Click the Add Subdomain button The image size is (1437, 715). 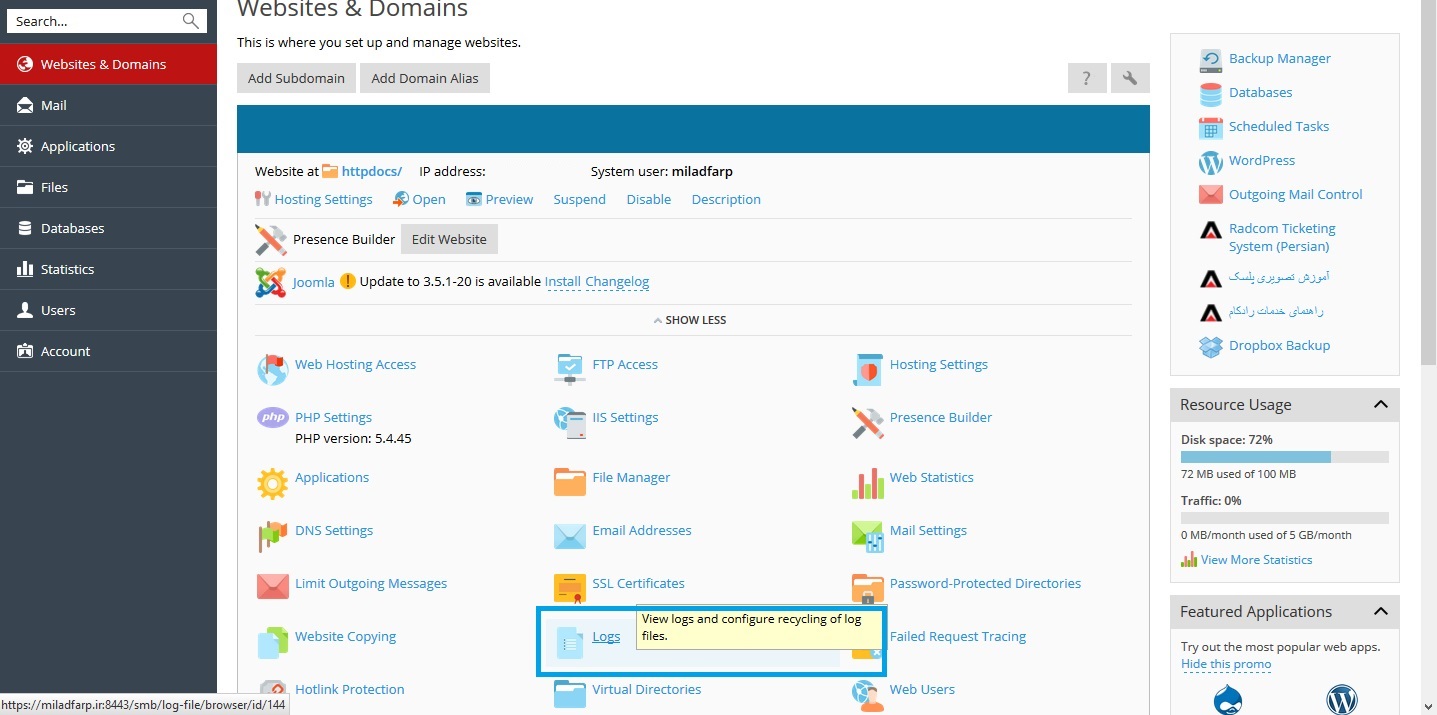[296, 78]
